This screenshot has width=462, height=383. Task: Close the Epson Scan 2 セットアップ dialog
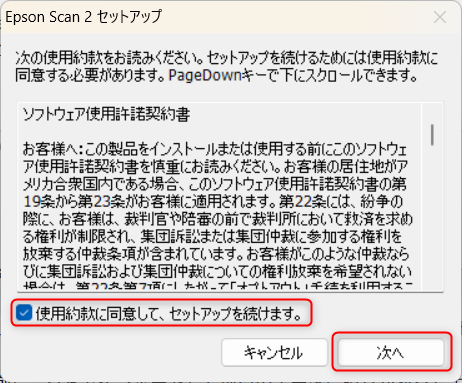(440, 17)
